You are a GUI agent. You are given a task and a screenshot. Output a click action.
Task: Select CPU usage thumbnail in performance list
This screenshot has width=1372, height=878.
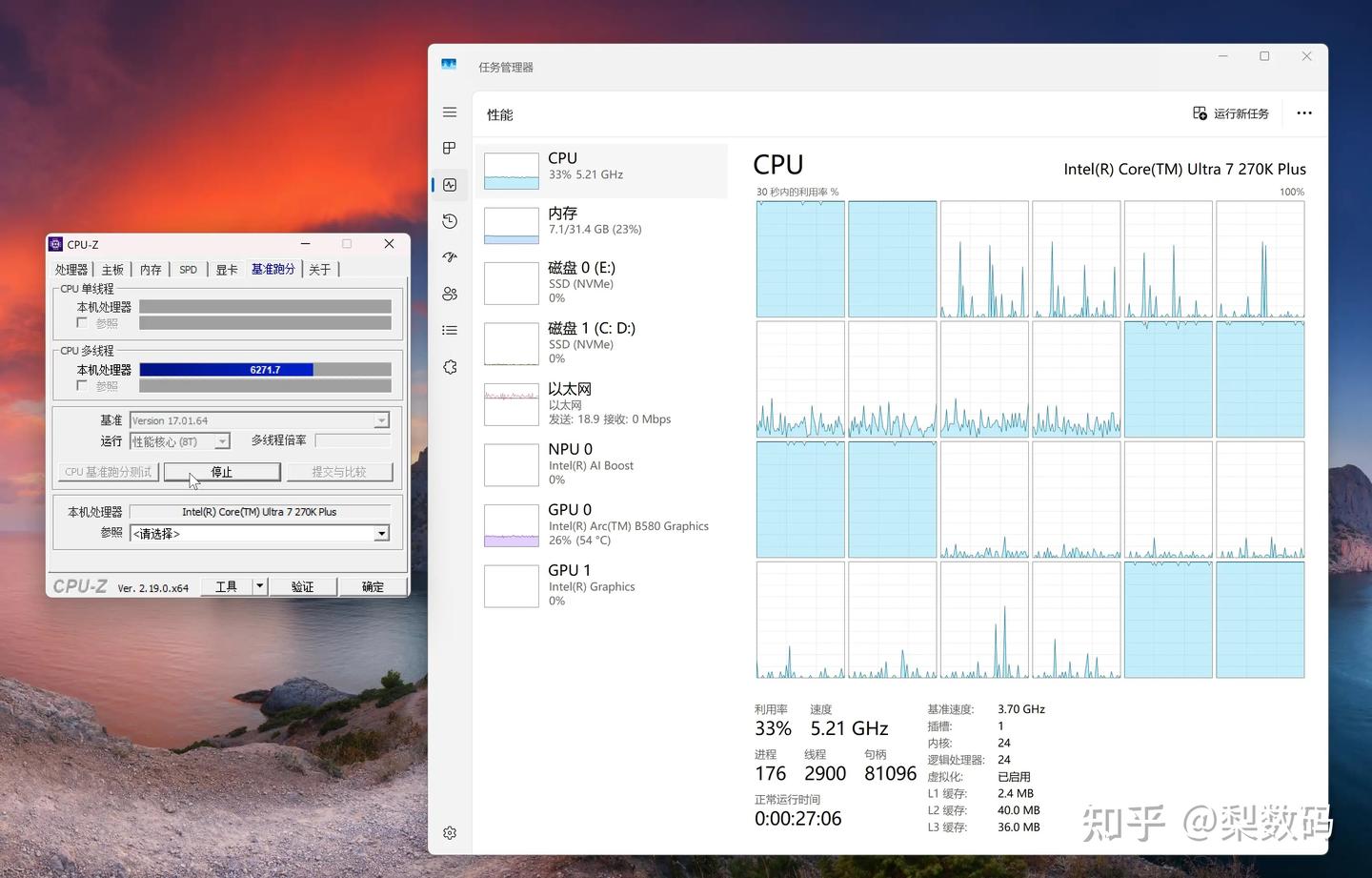click(x=512, y=171)
